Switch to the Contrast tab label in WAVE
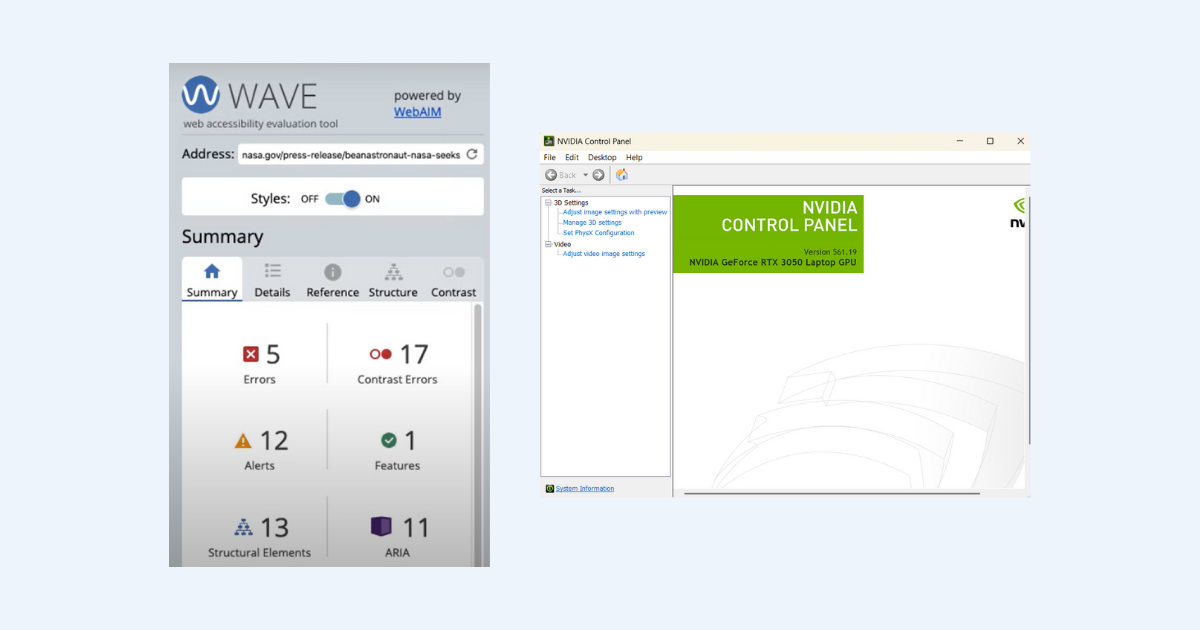The height and width of the screenshot is (630, 1200). pyautogui.click(x=454, y=293)
